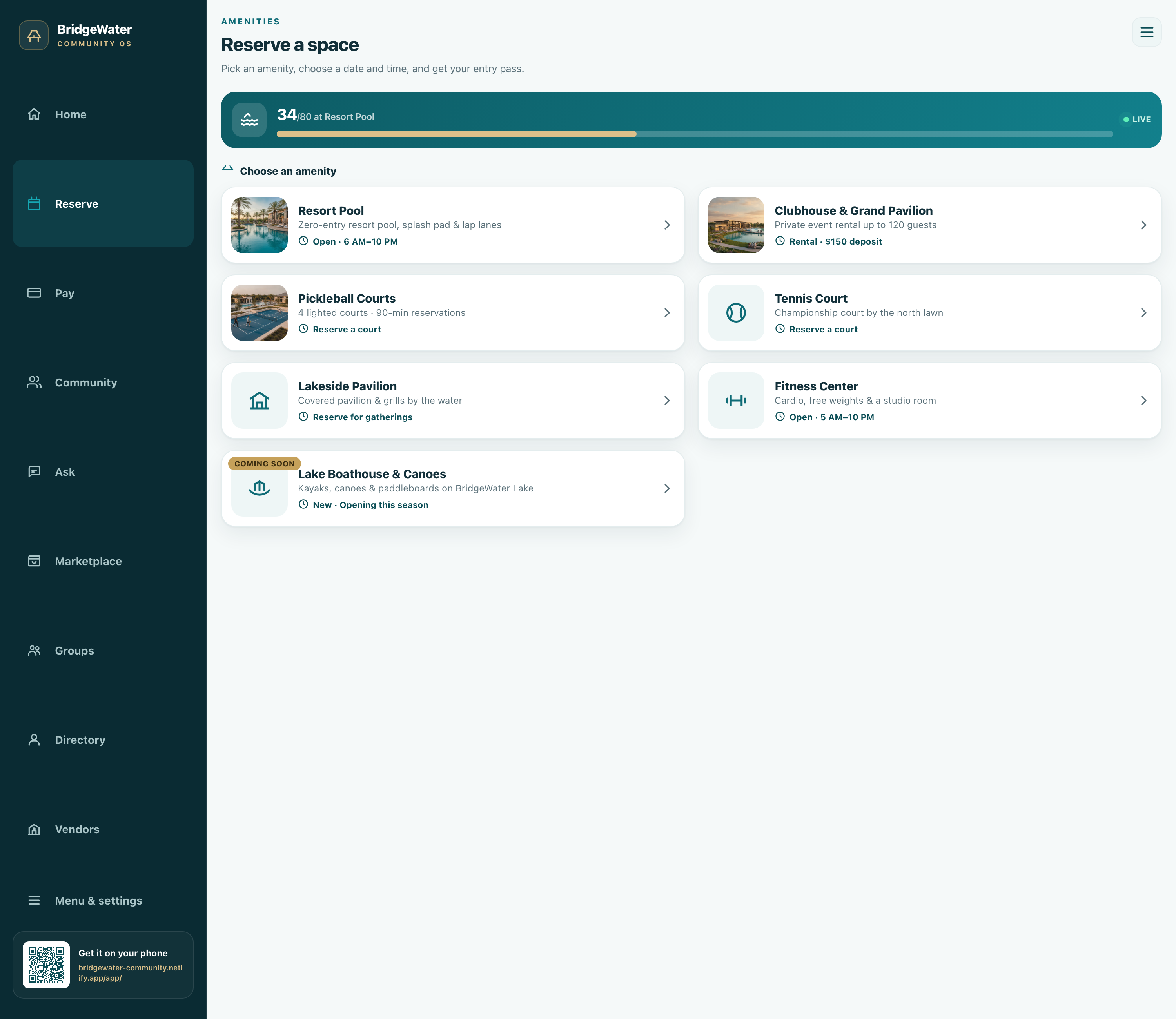Click the Resort Pool occupancy progress bar
This screenshot has width=1176, height=1019.
tap(694, 134)
